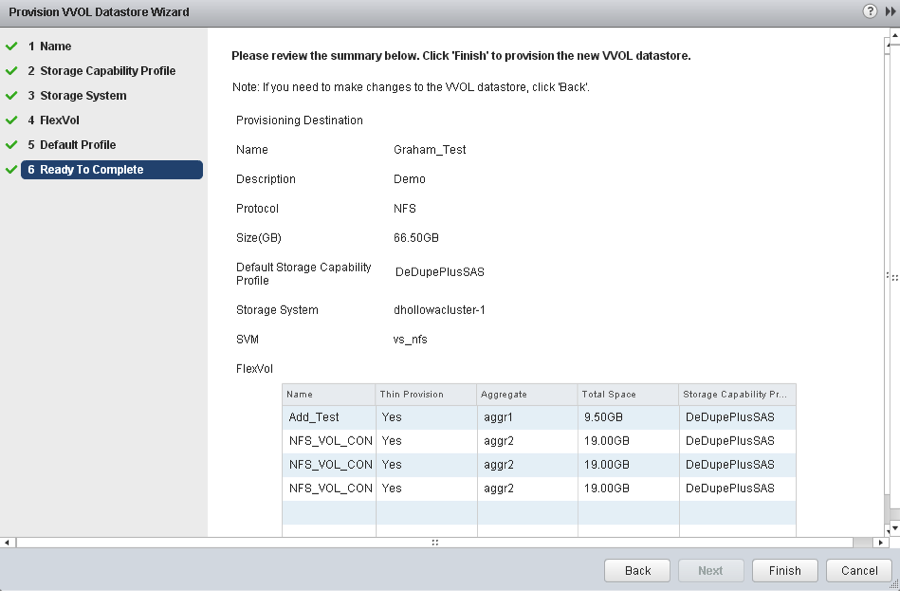Click the DeDupePlusSAS default profile value
Screen dimensions: 900x591
(x=440, y=272)
